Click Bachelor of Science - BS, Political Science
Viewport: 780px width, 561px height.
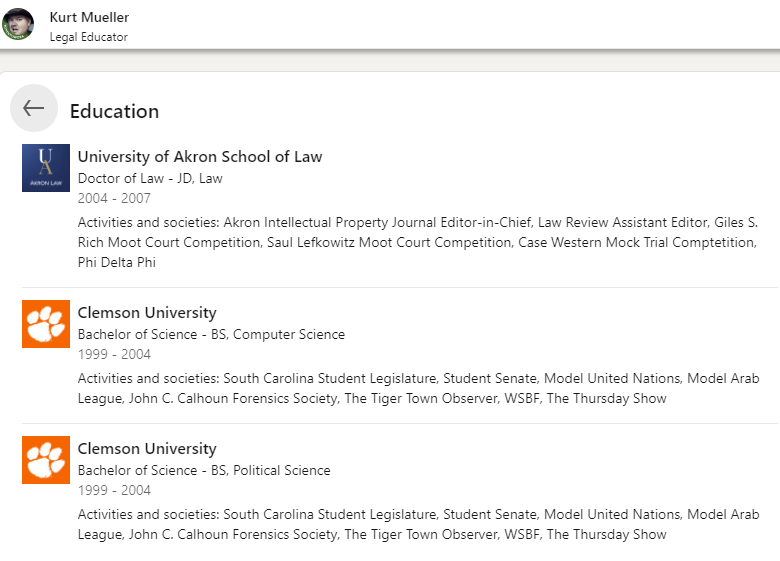point(204,470)
